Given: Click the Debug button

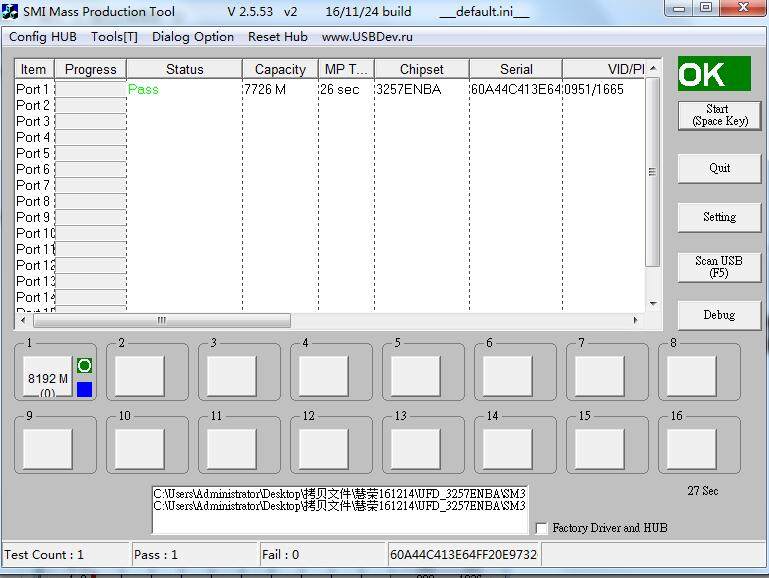Looking at the screenshot, I should [719, 315].
